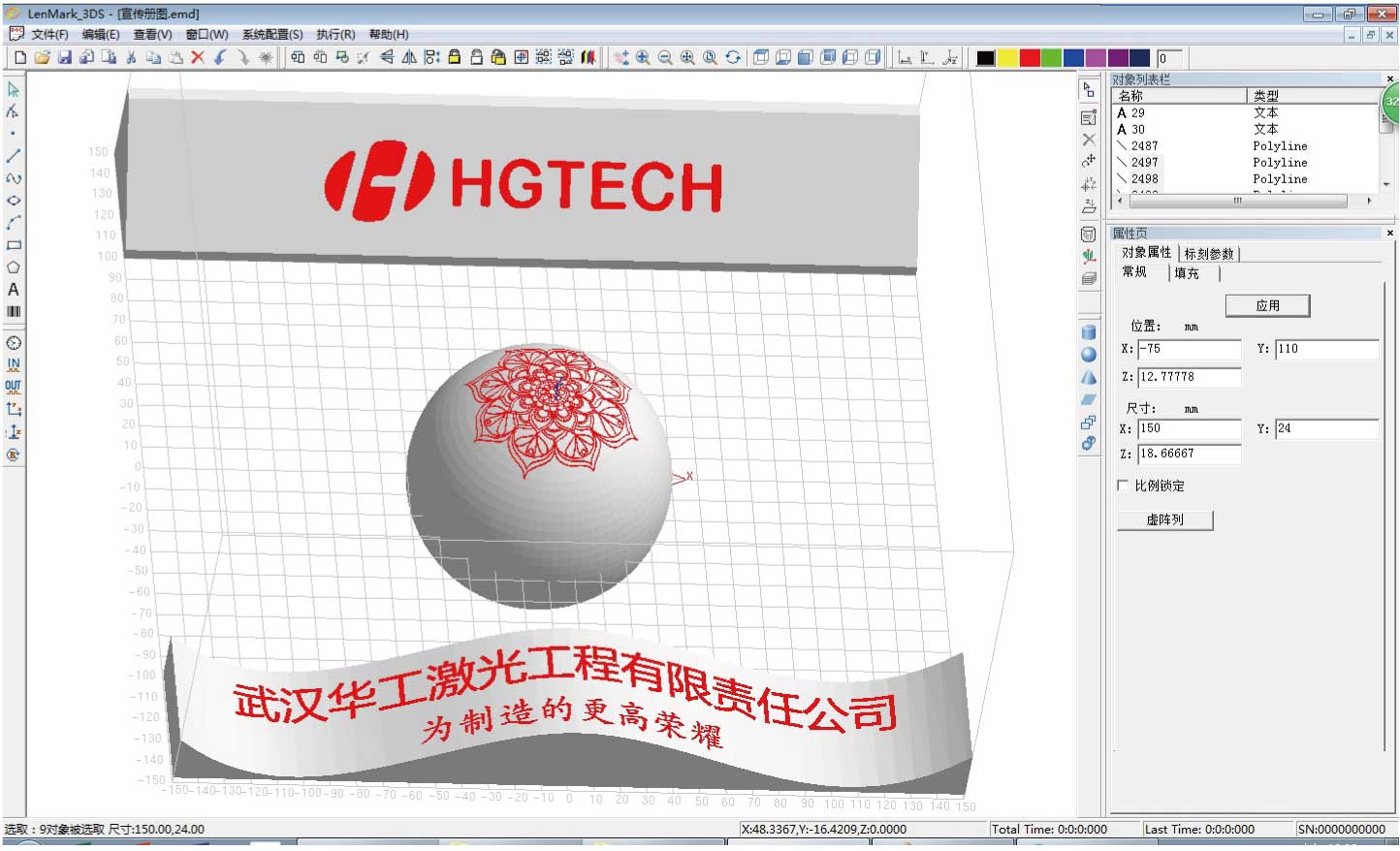Select the curve drawing tool
1400x851 pixels.
coord(14,178)
